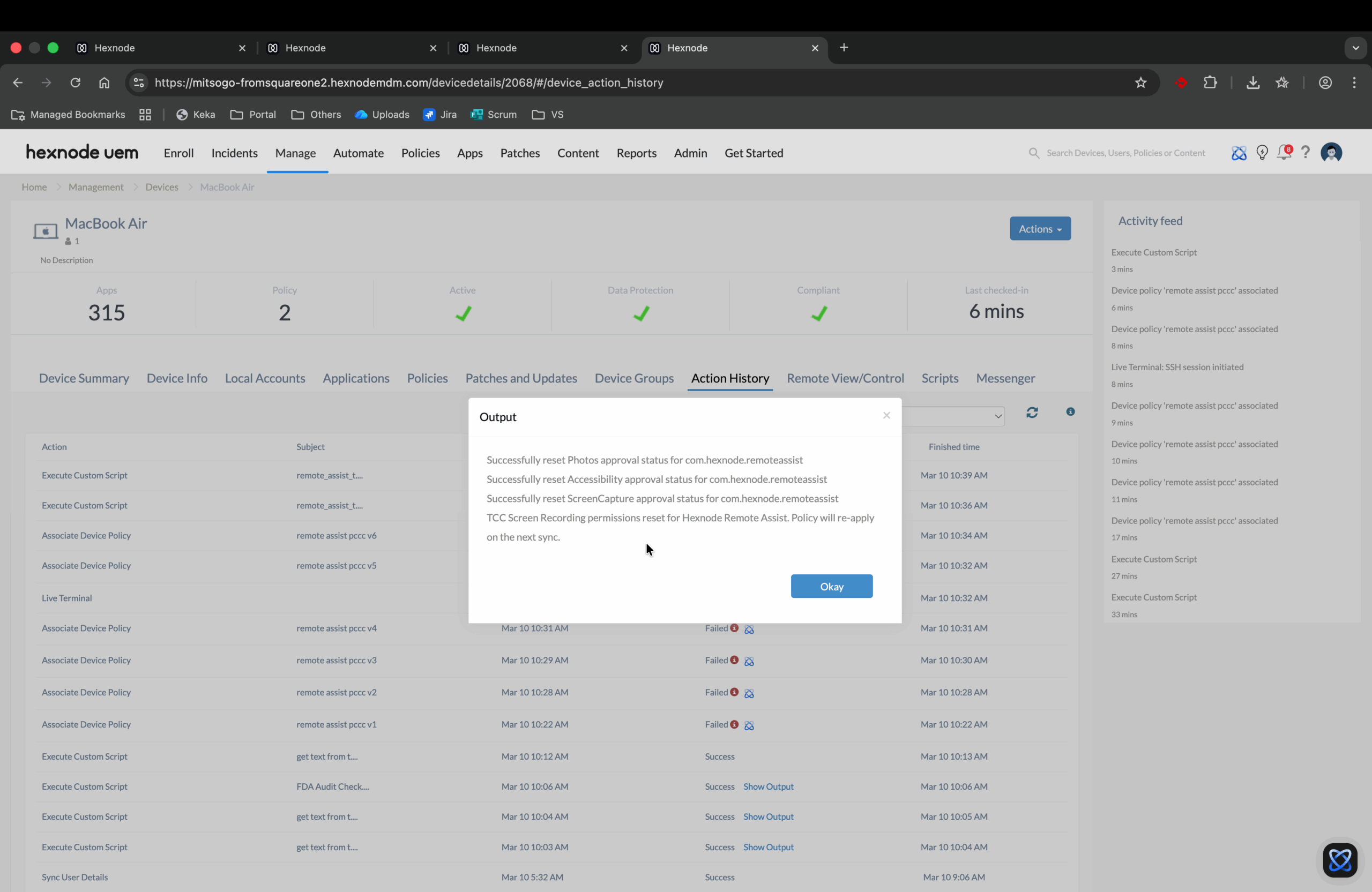
Task: Close the Output dialog with X
Action: (x=886, y=415)
